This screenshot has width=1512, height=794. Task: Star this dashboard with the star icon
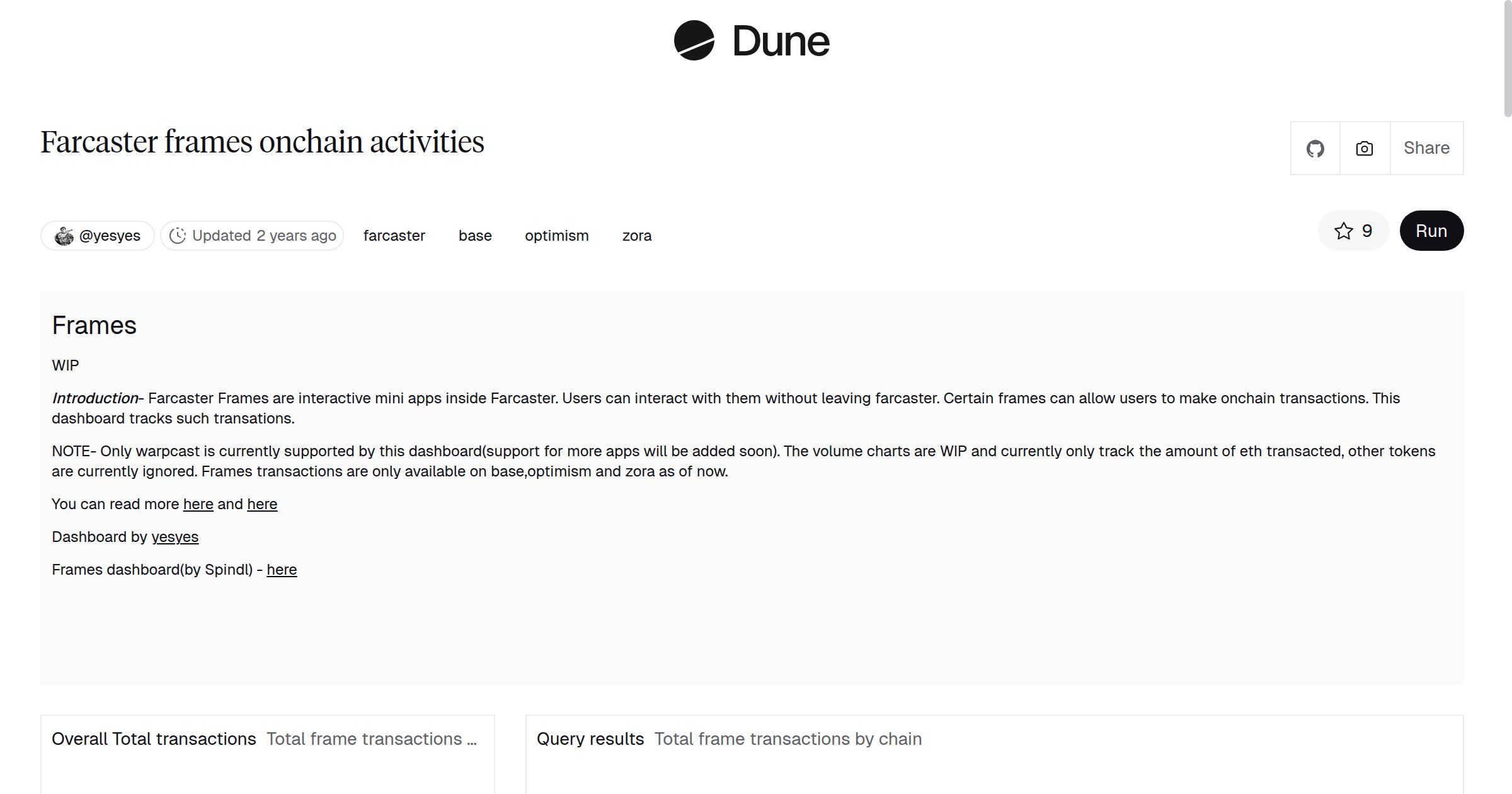pos(1343,231)
